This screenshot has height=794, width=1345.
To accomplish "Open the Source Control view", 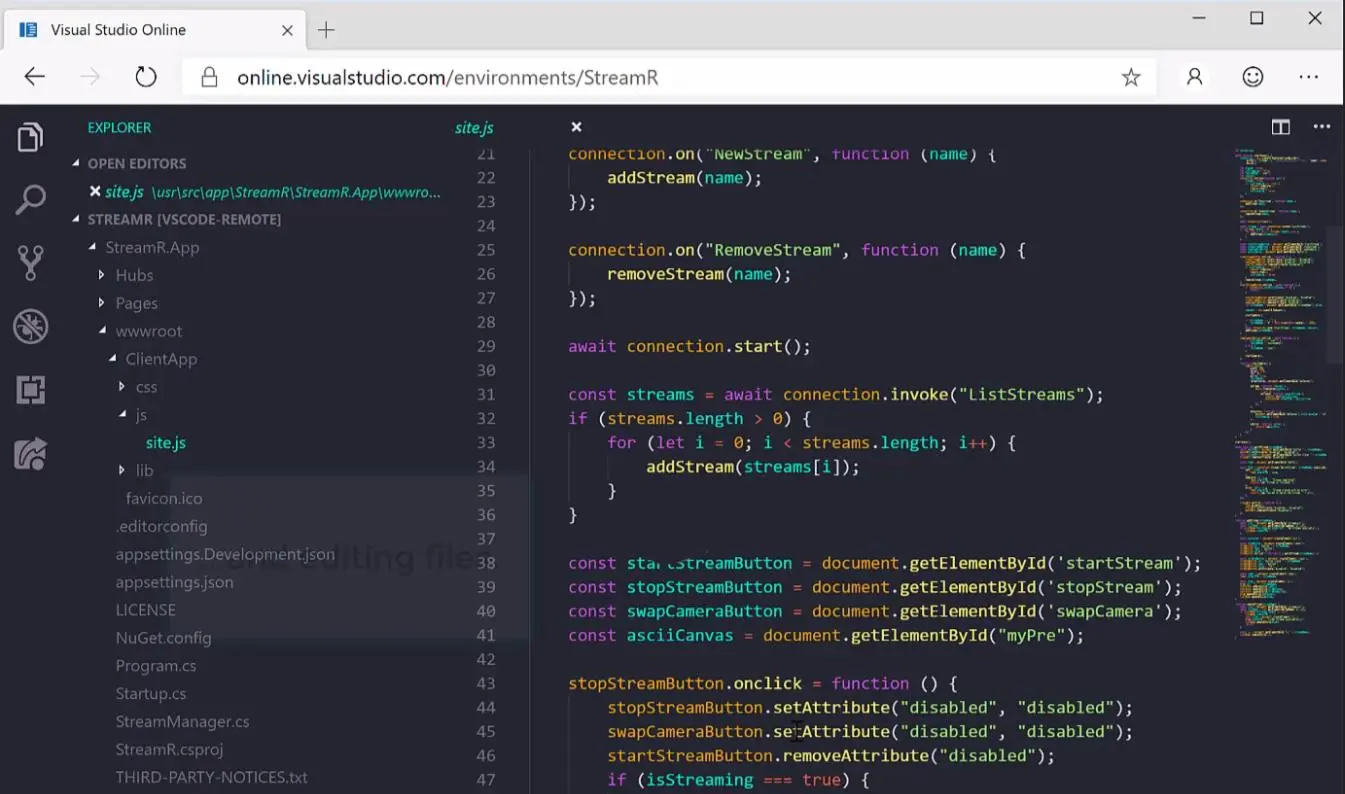I will [29, 262].
